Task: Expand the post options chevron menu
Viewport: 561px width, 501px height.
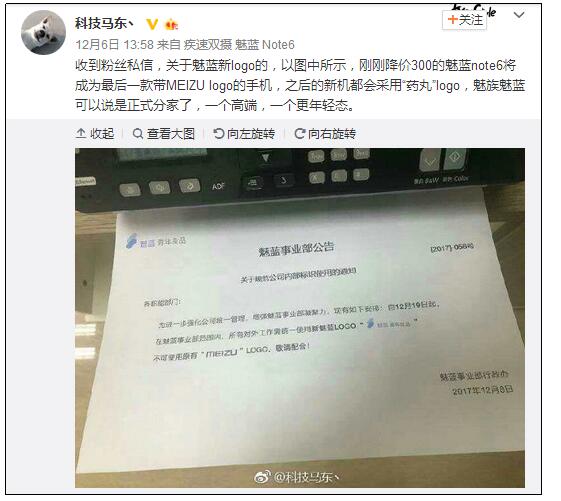Action: [519, 15]
